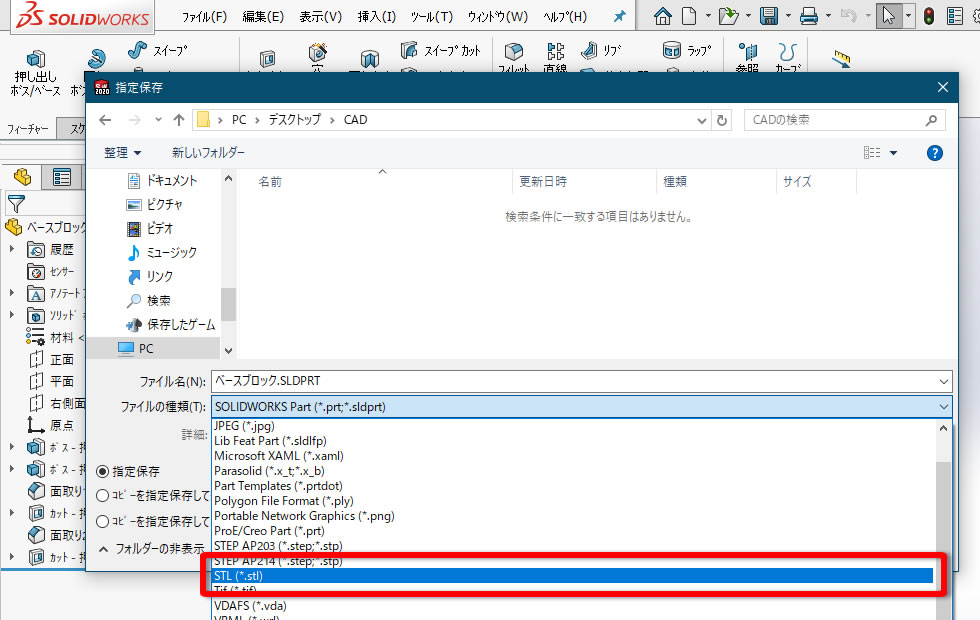Expand the アノテート アイテム node

click(12, 292)
